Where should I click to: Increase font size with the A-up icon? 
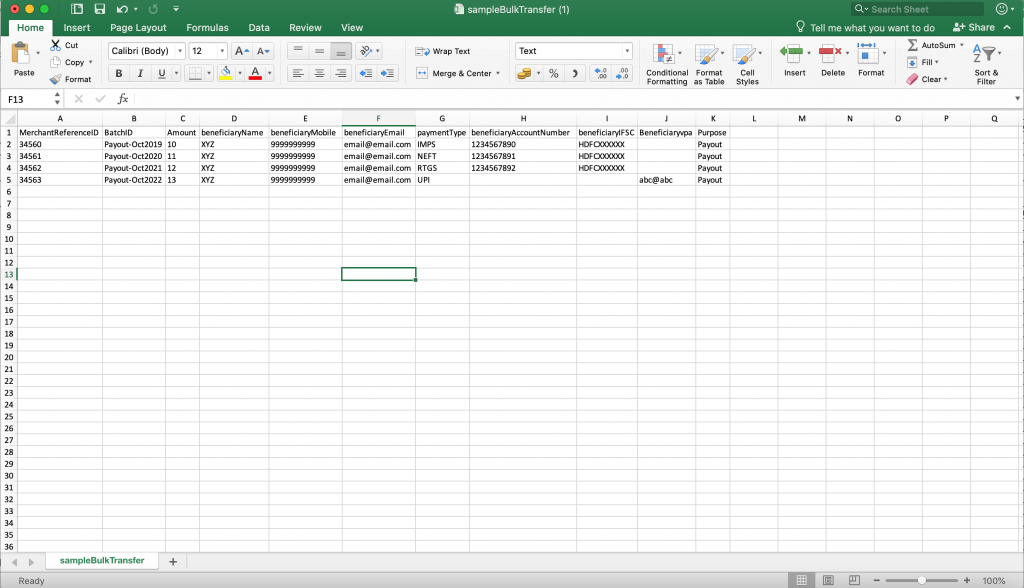[x=242, y=51]
